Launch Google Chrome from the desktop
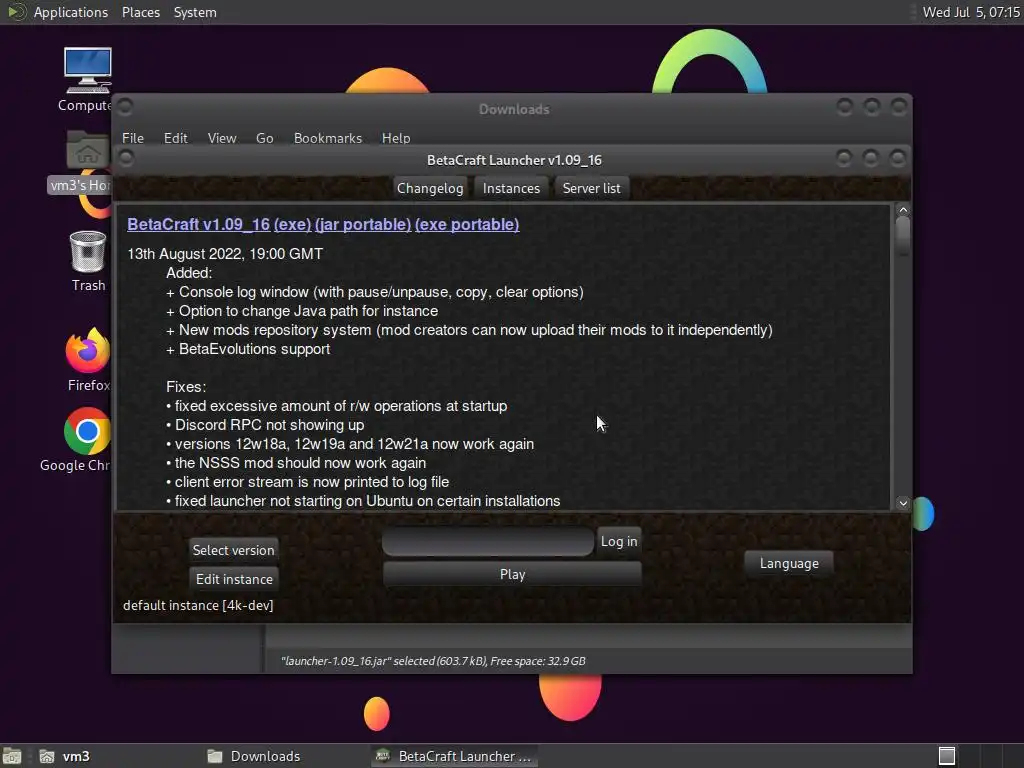 [x=78, y=440]
